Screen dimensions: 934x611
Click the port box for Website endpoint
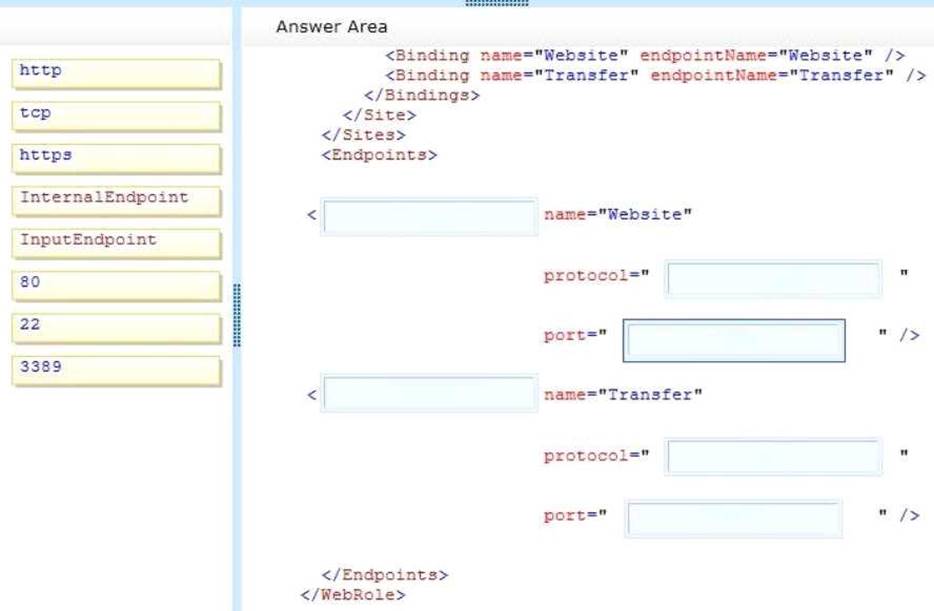point(734,340)
